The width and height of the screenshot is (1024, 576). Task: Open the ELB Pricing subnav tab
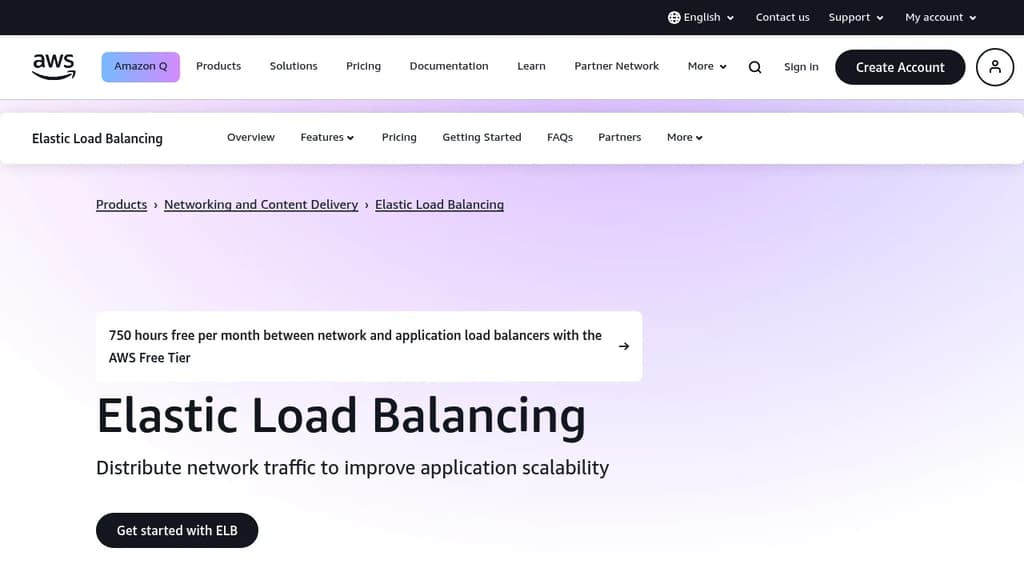tap(399, 137)
